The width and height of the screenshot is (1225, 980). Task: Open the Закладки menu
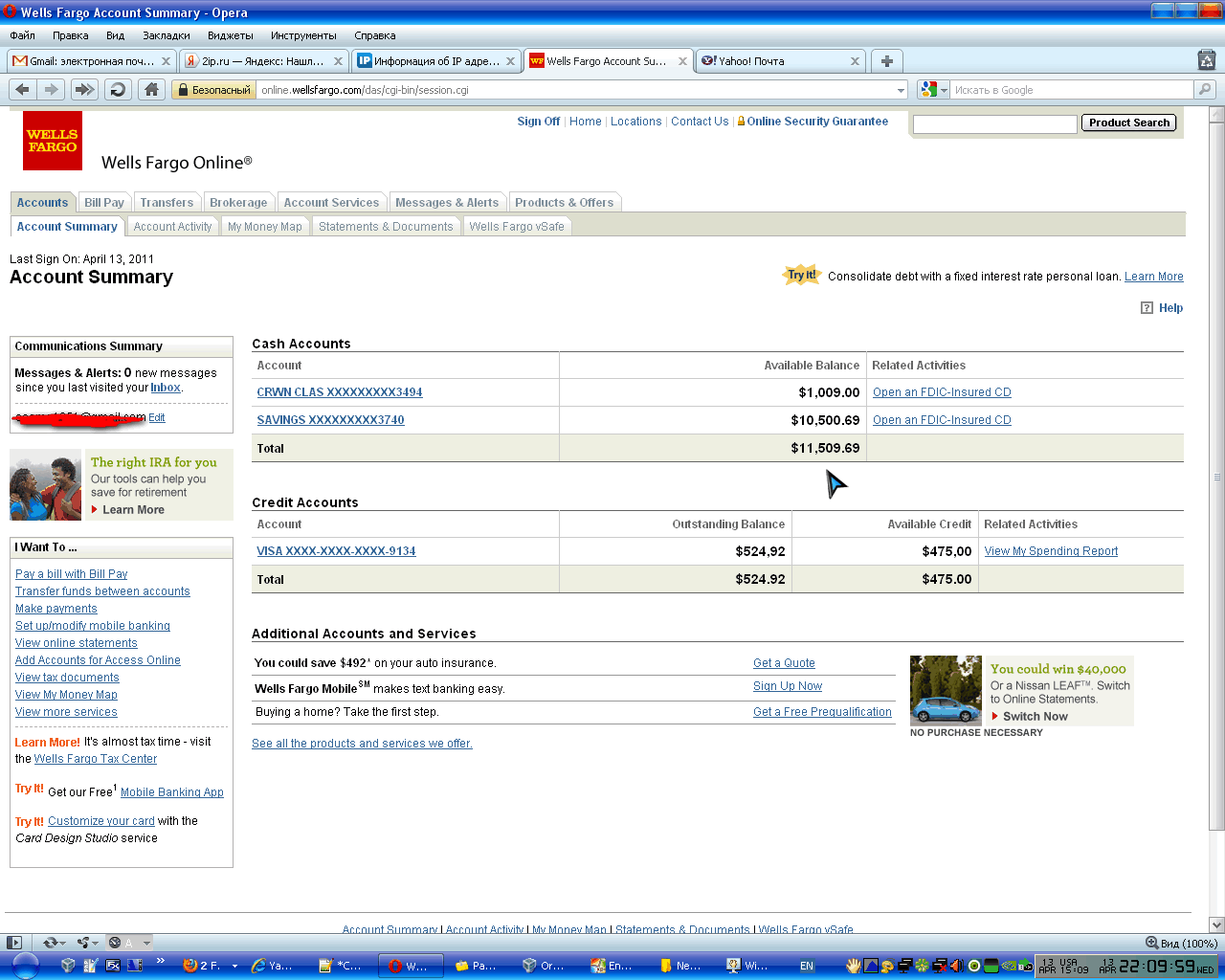pos(166,35)
